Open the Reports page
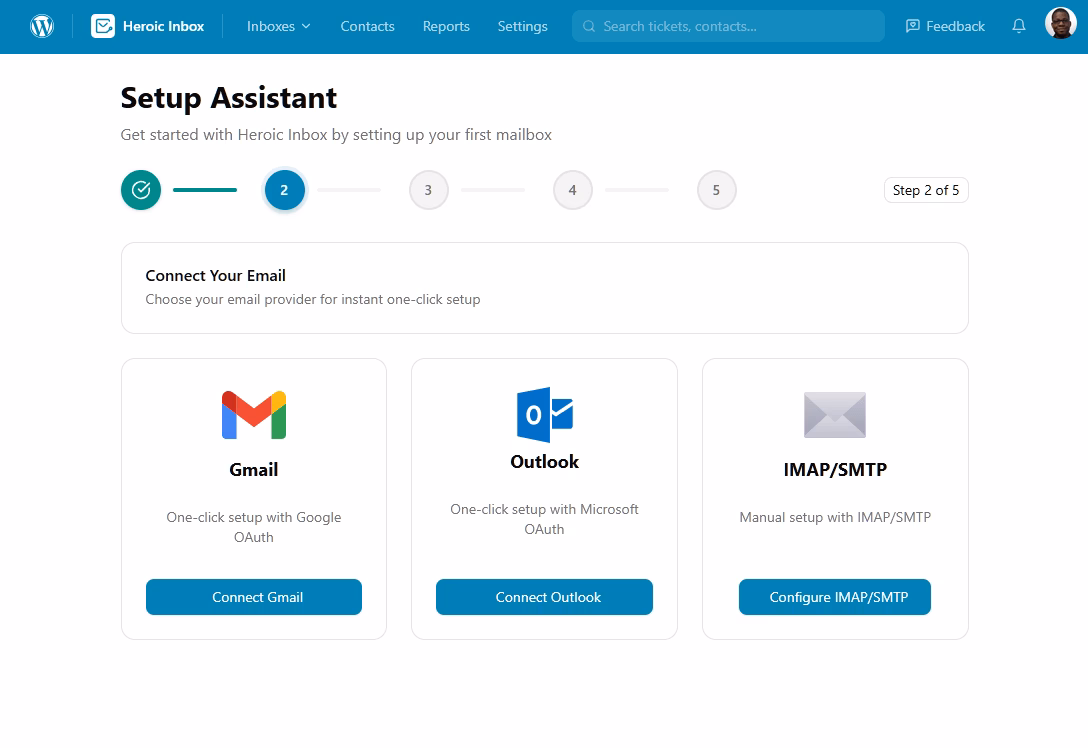The image size is (1088, 748). pyautogui.click(x=446, y=26)
